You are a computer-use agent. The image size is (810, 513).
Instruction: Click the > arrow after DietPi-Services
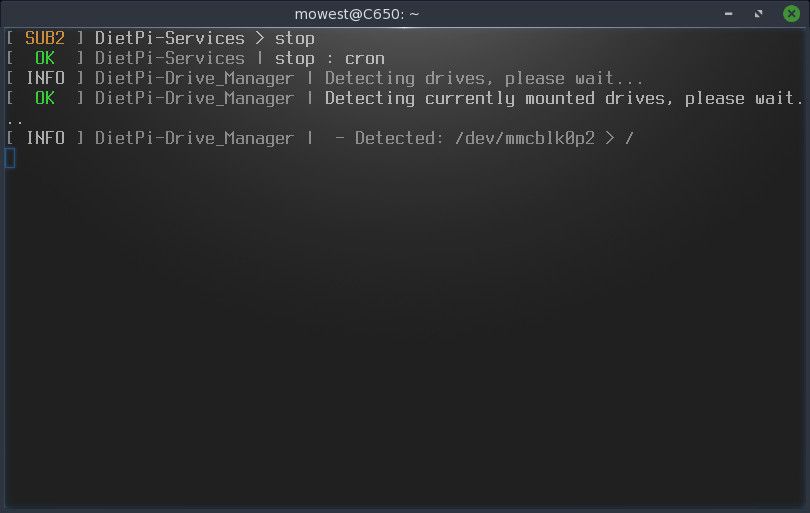[259, 38]
